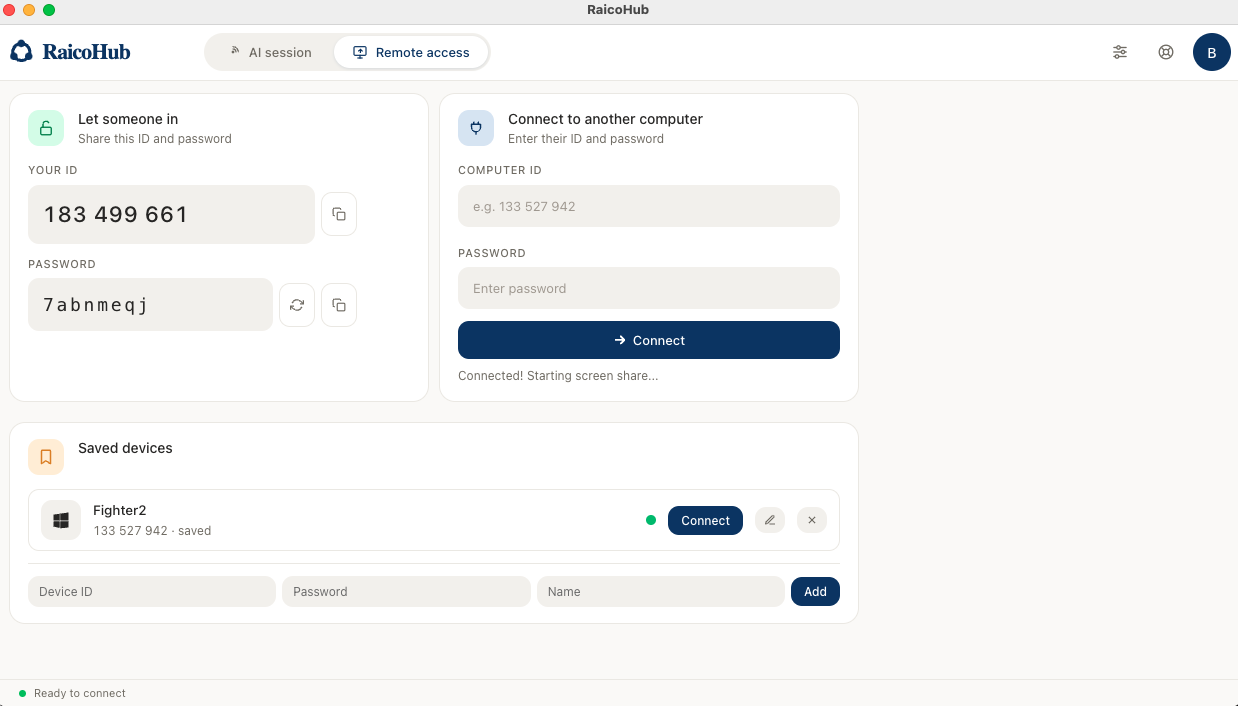The image size is (1238, 706).
Task: Connect to the saved device Fighter2
Action: click(705, 520)
